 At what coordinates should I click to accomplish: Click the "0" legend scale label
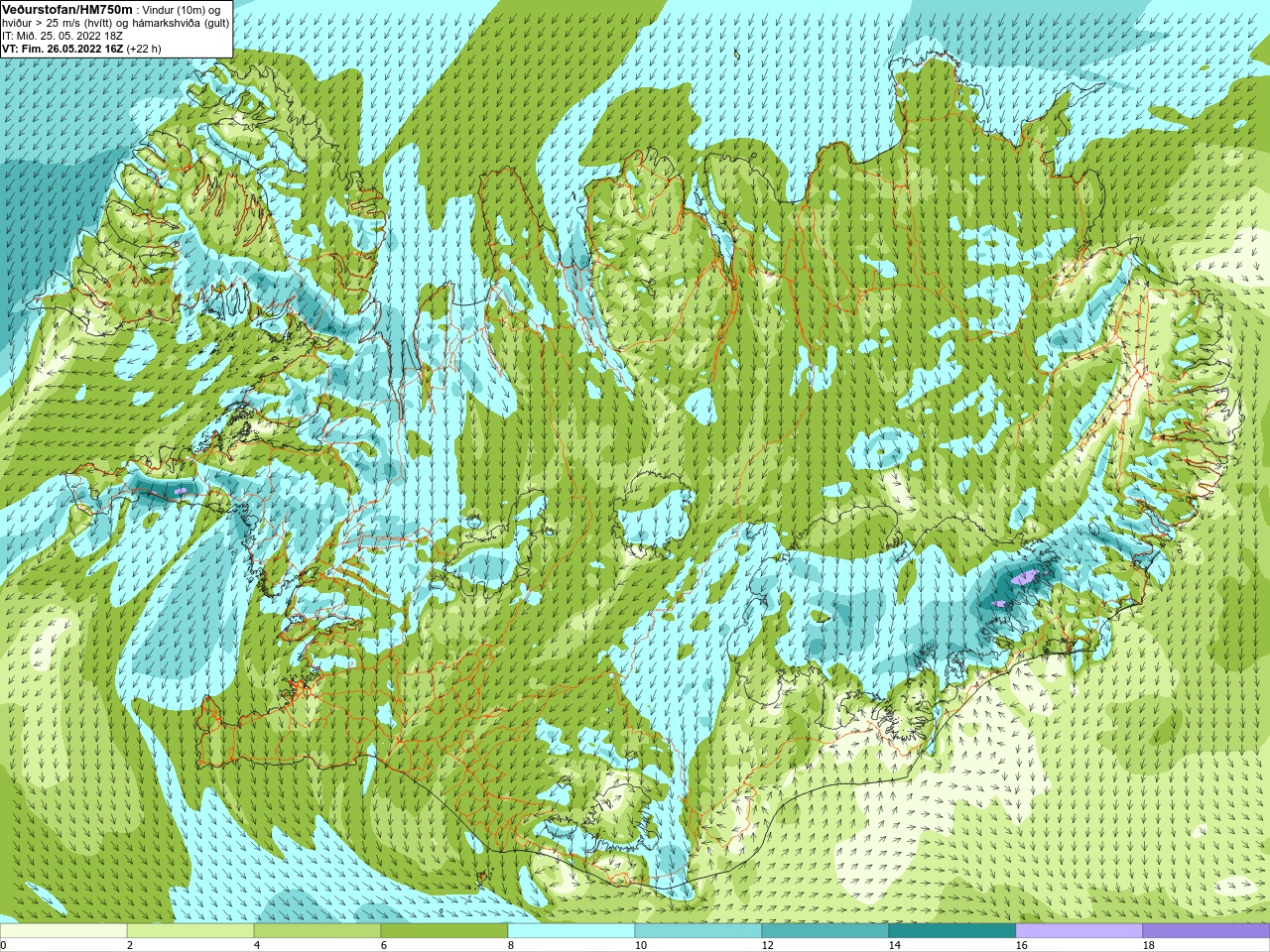pyautogui.click(x=3, y=945)
